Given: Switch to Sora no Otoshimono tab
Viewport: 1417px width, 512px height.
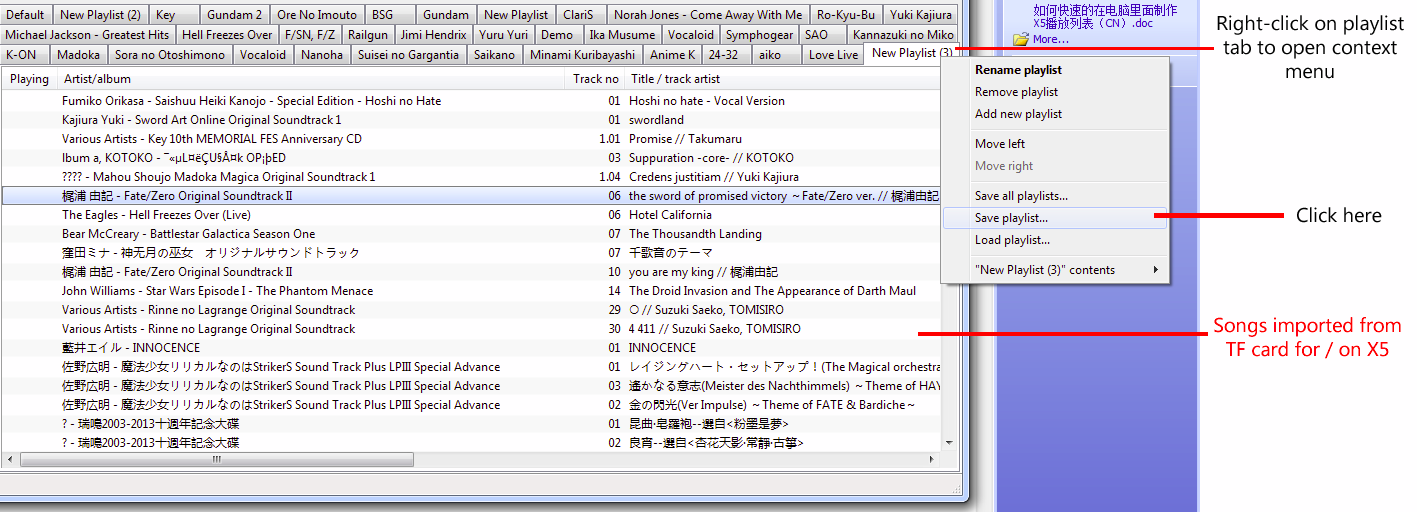Looking at the screenshot, I should (x=169, y=55).
